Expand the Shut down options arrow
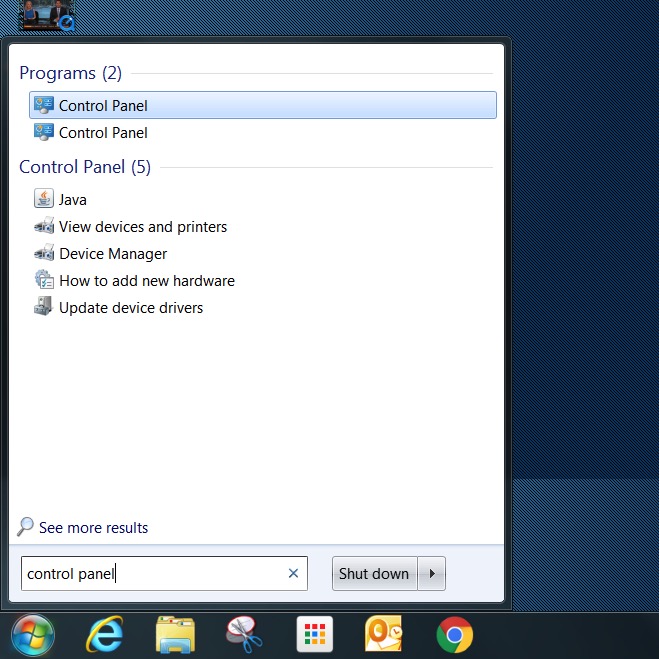Viewport: 659px width, 659px height. pyautogui.click(x=432, y=574)
